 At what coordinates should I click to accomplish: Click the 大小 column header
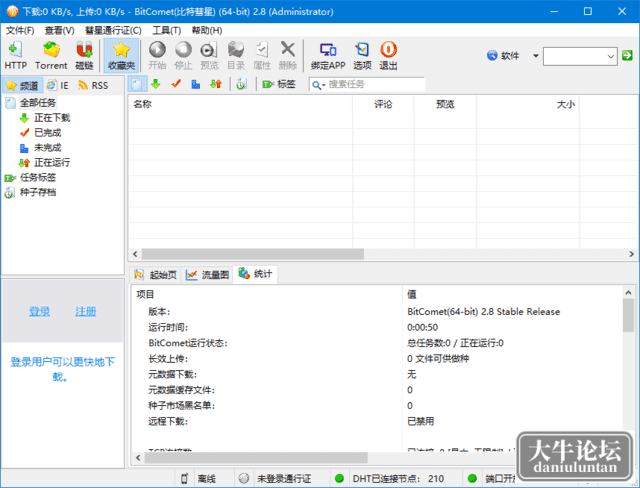(x=528, y=104)
